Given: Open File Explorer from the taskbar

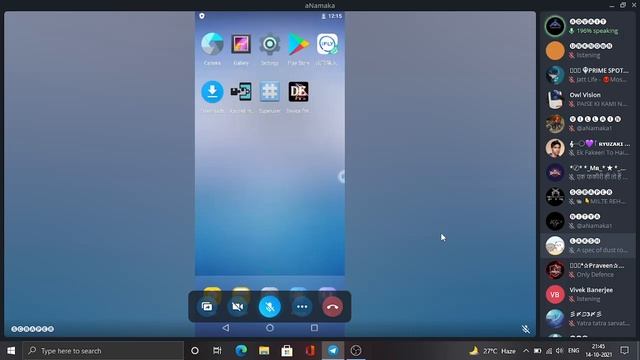Looking at the screenshot, I should point(264,351).
